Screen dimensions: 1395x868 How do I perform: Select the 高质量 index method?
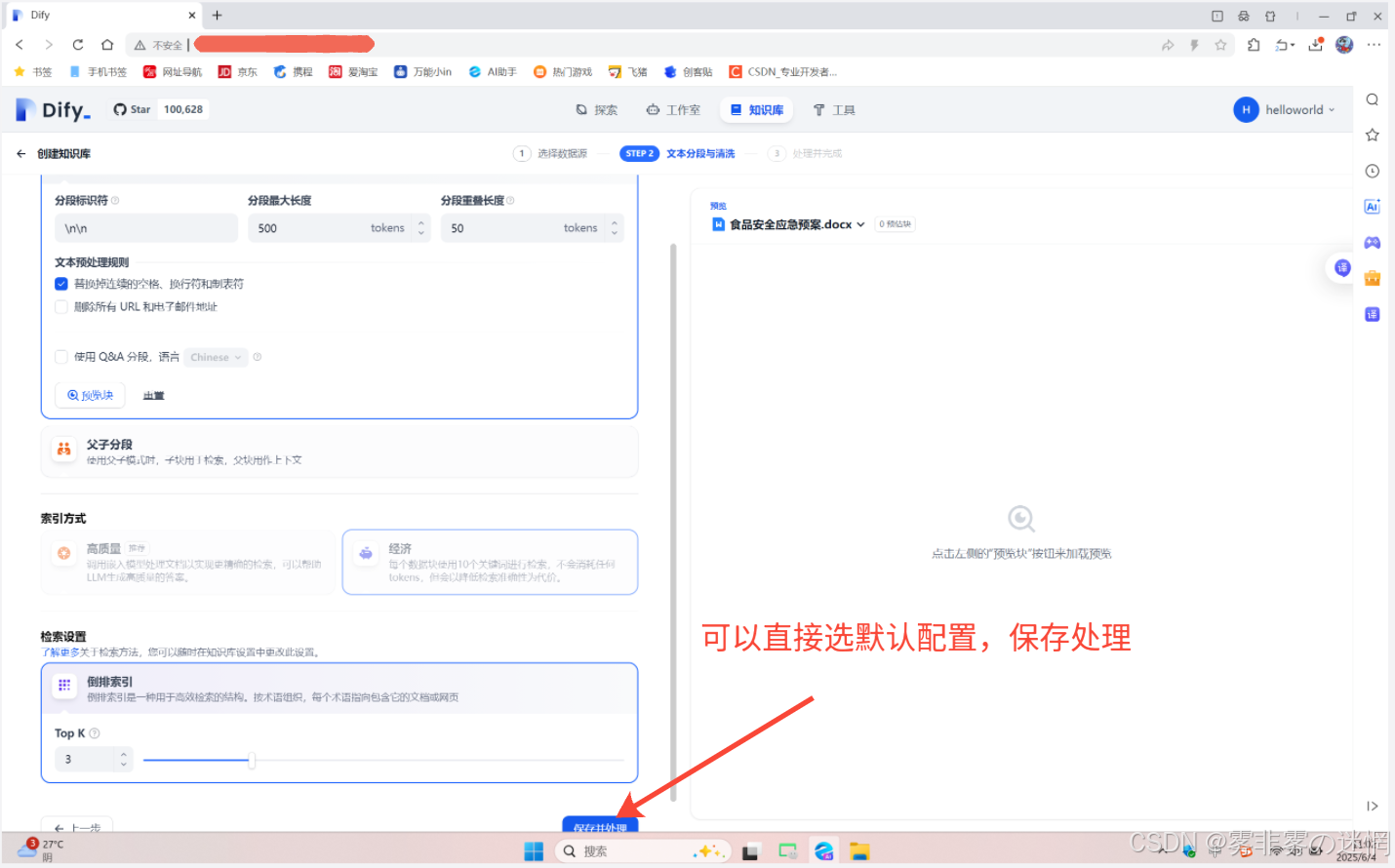[186, 562]
